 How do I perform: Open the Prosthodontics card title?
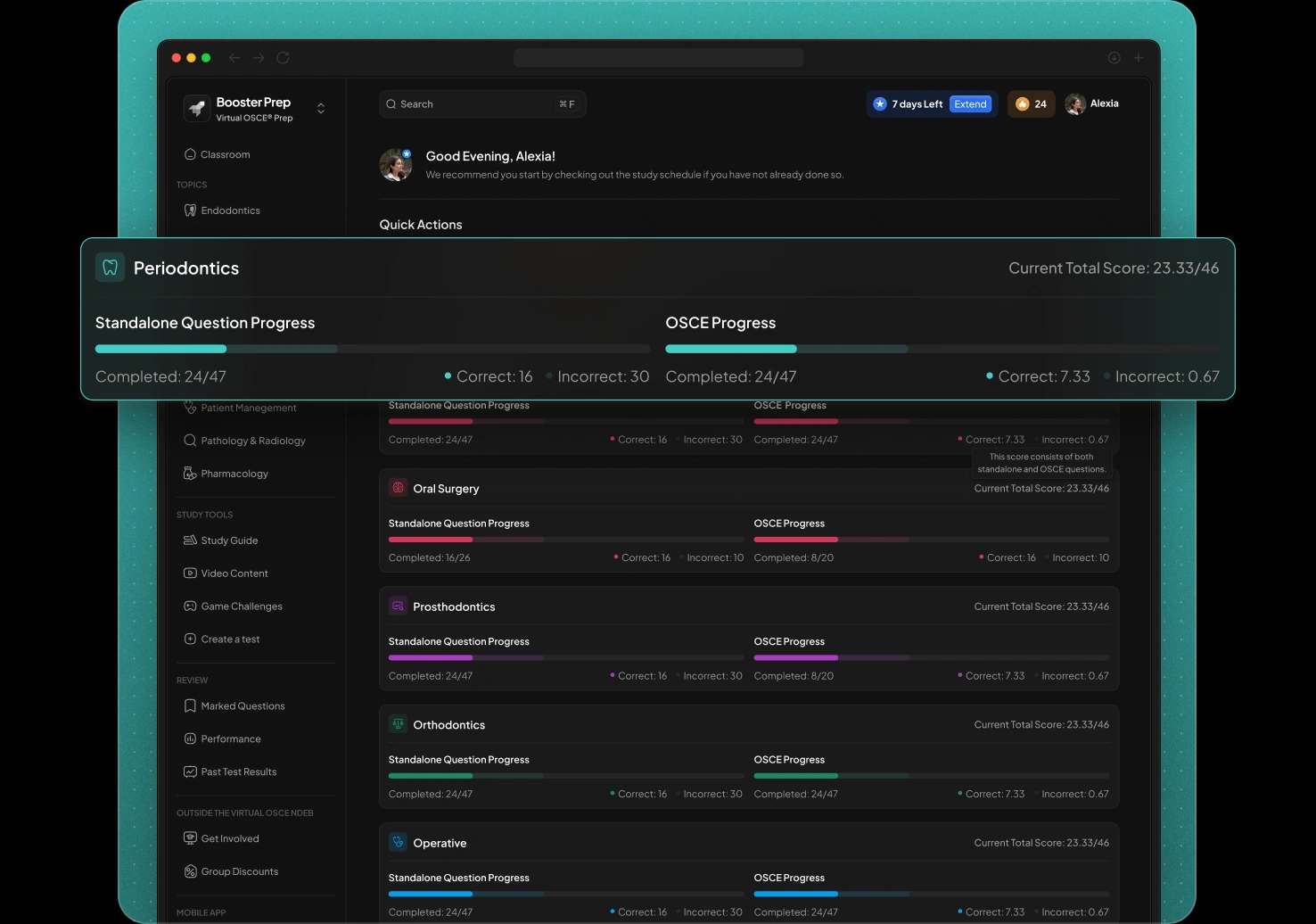[454, 606]
